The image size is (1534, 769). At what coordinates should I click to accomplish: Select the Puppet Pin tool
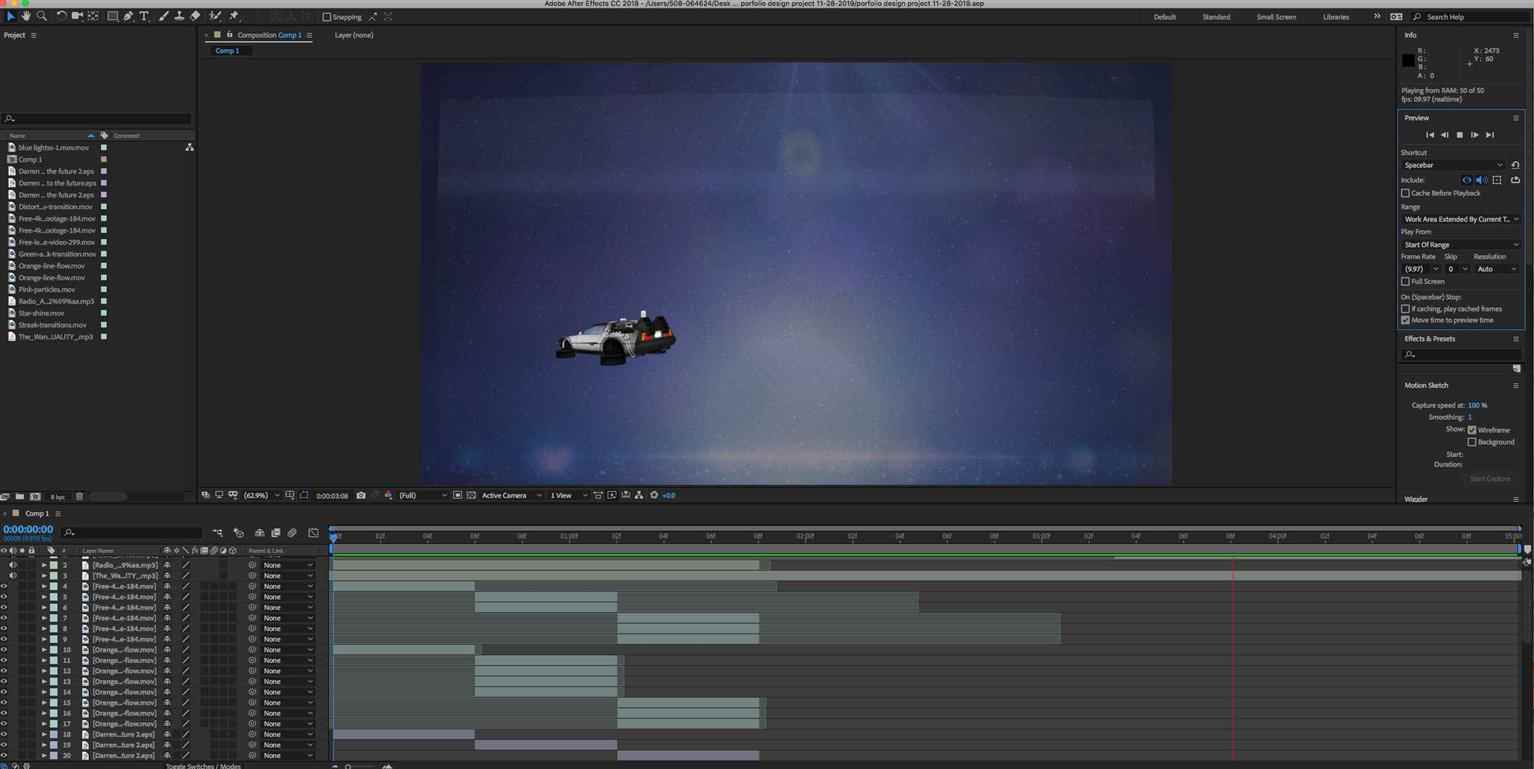[234, 16]
